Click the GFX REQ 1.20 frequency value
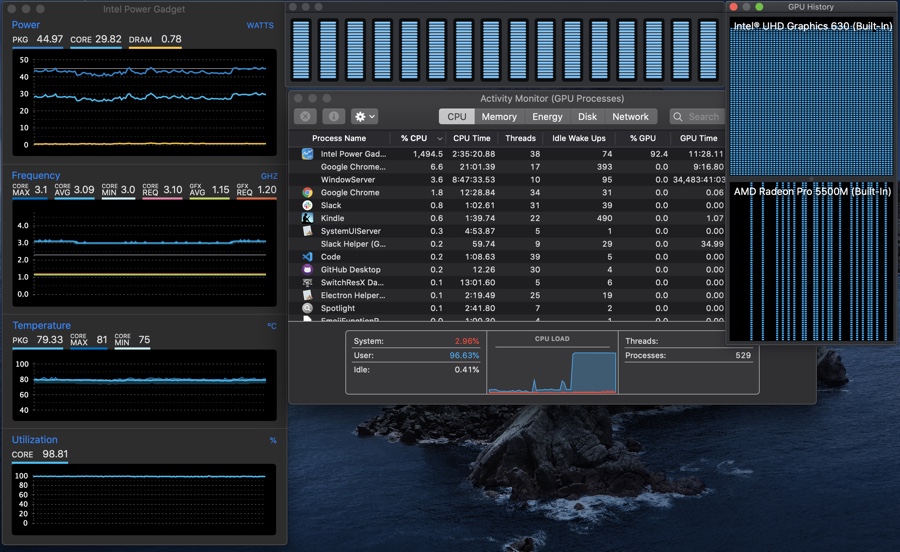This screenshot has height=552, width=900. click(257, 190)
